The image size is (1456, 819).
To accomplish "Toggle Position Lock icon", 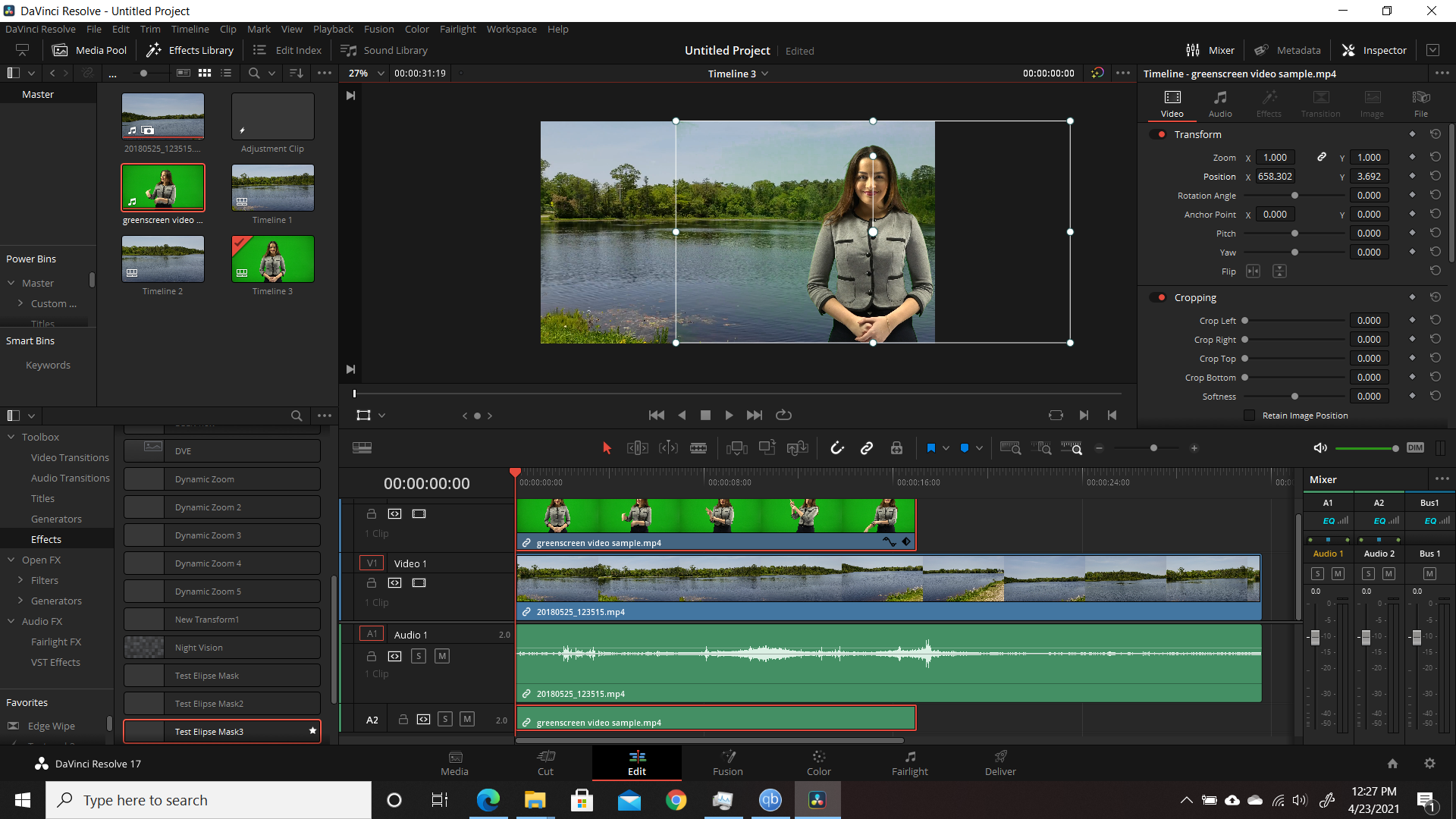I will coord(896,448).
